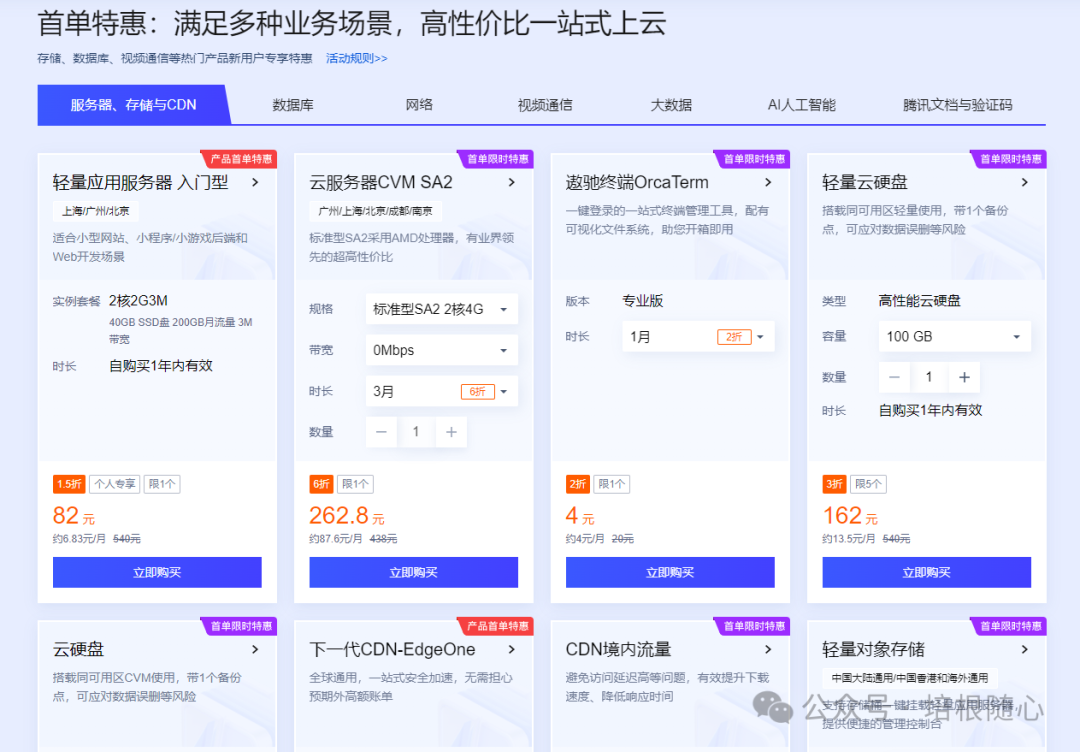Screen dimensions: 1080x752
Task: Open the 下一代CDN-EdgeOne title
Action: [392, 649]
